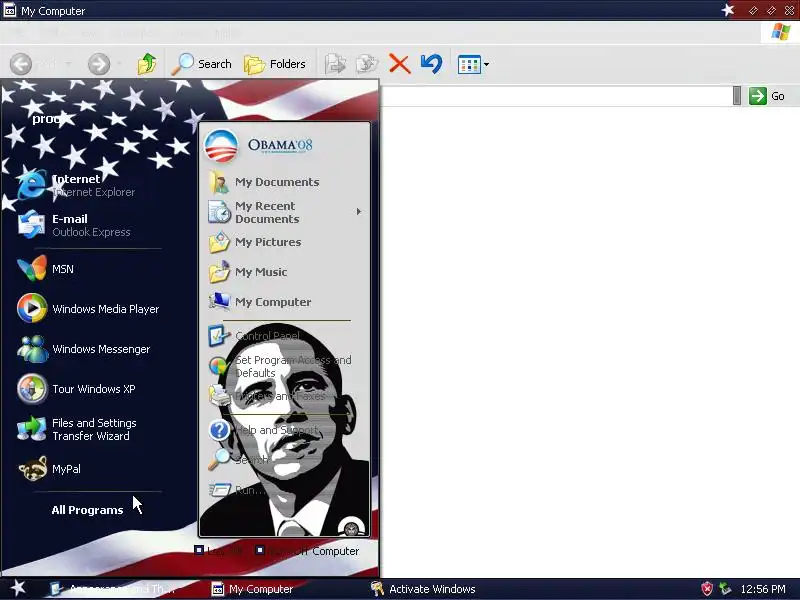Image resolution: width=800 pixels, height=600 pixels.
Task: Open Control Panel
Action: tap(255, 336)
